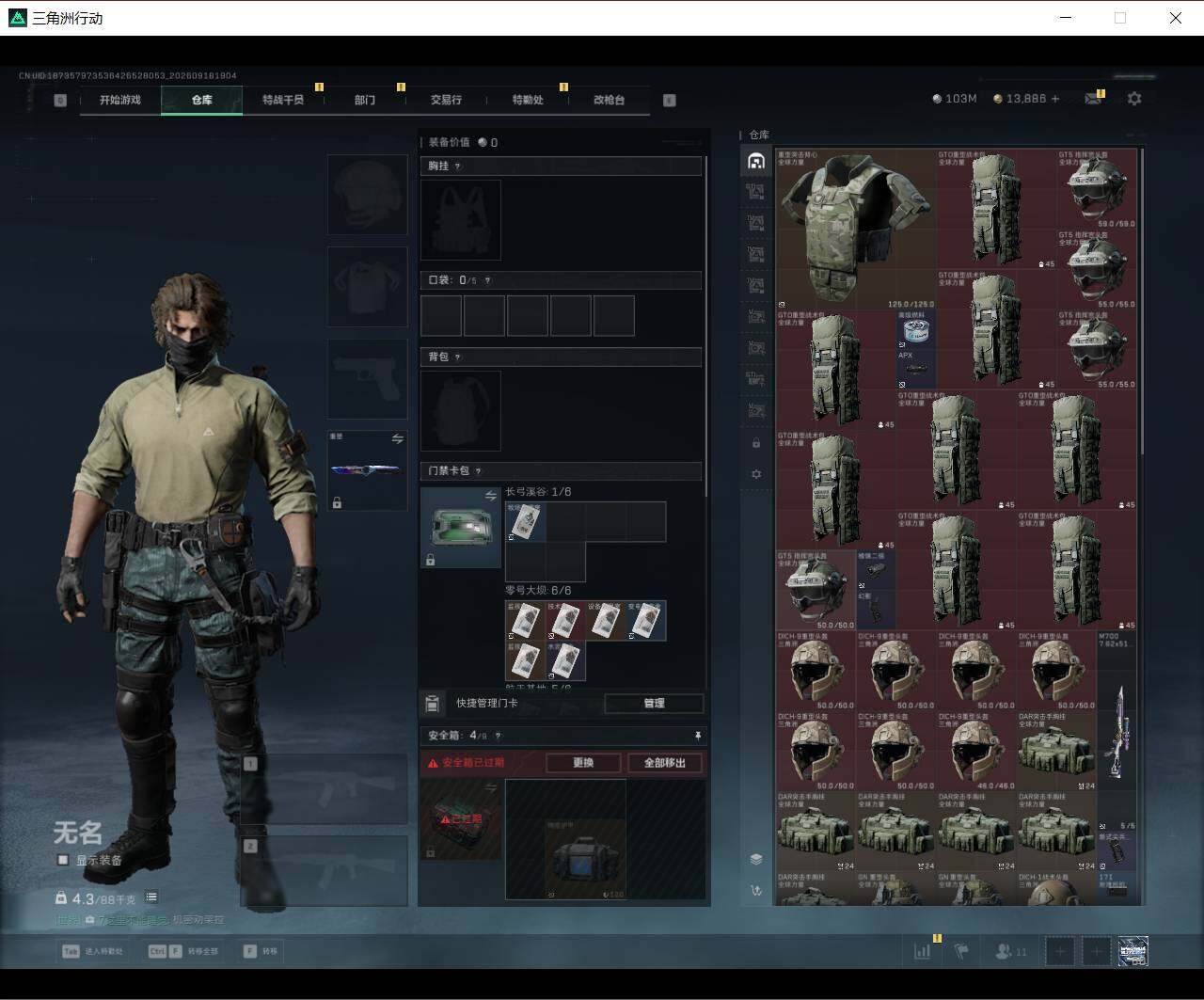This screenshot has width=1204, height=1000.
Task: Select the bag item inside the safe box
Action: [x=585, y=860]
